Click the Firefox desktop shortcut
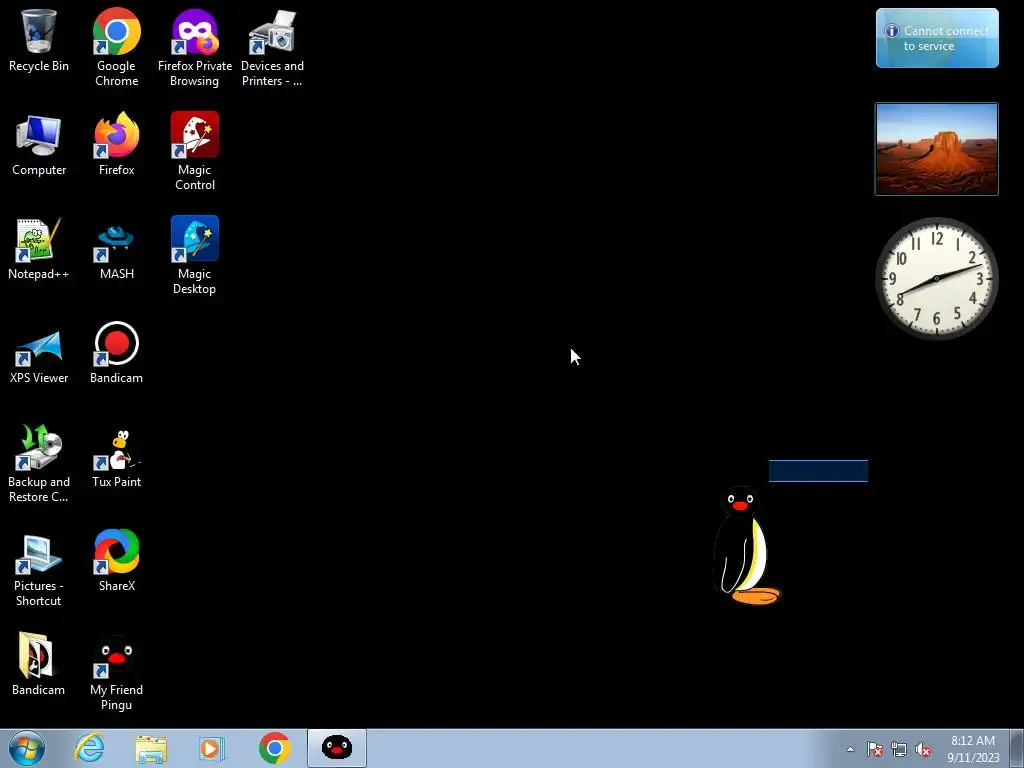The image size is (1024, 768). tap(116, 144)
